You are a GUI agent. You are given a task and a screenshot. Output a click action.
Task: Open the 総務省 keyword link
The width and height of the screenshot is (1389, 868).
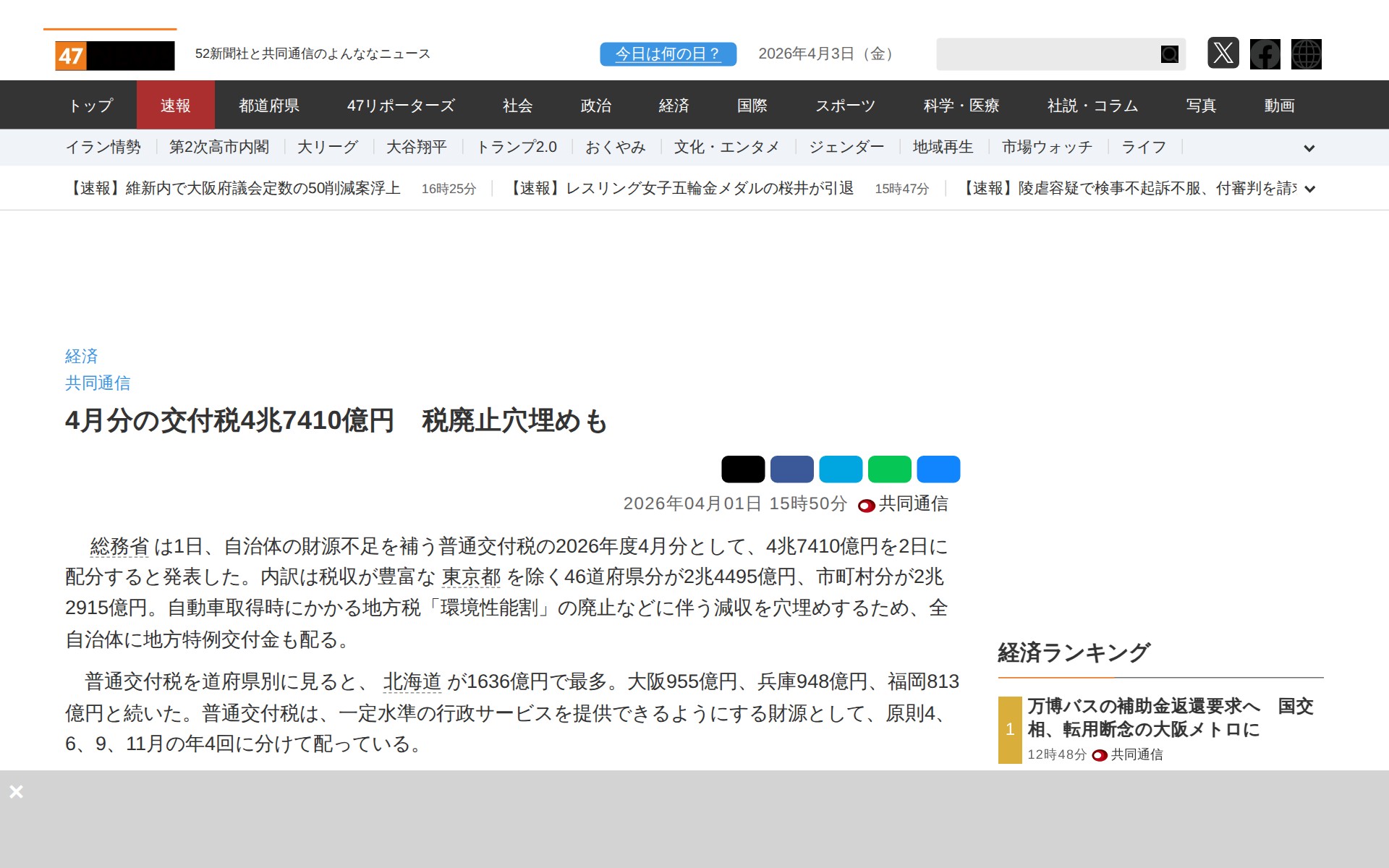pyautogui.click(x=119, y=546)
